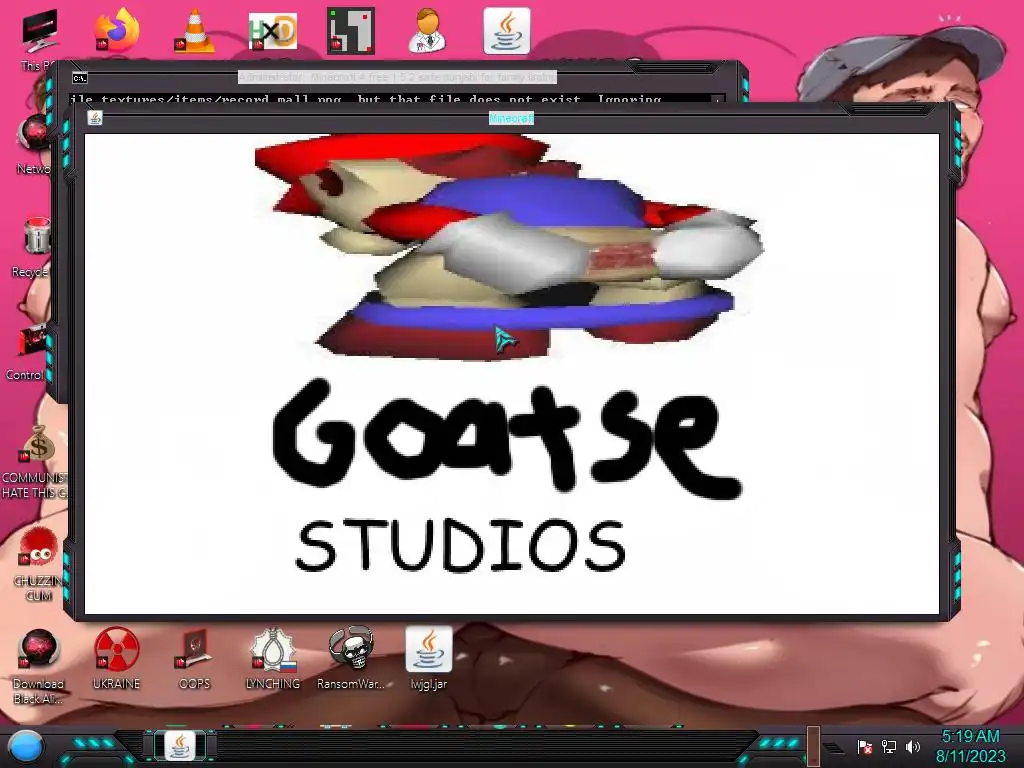Screen dimensions: 1024x768
Task: Click the Goatse Studios splash screen image
Action: point(512,374)
